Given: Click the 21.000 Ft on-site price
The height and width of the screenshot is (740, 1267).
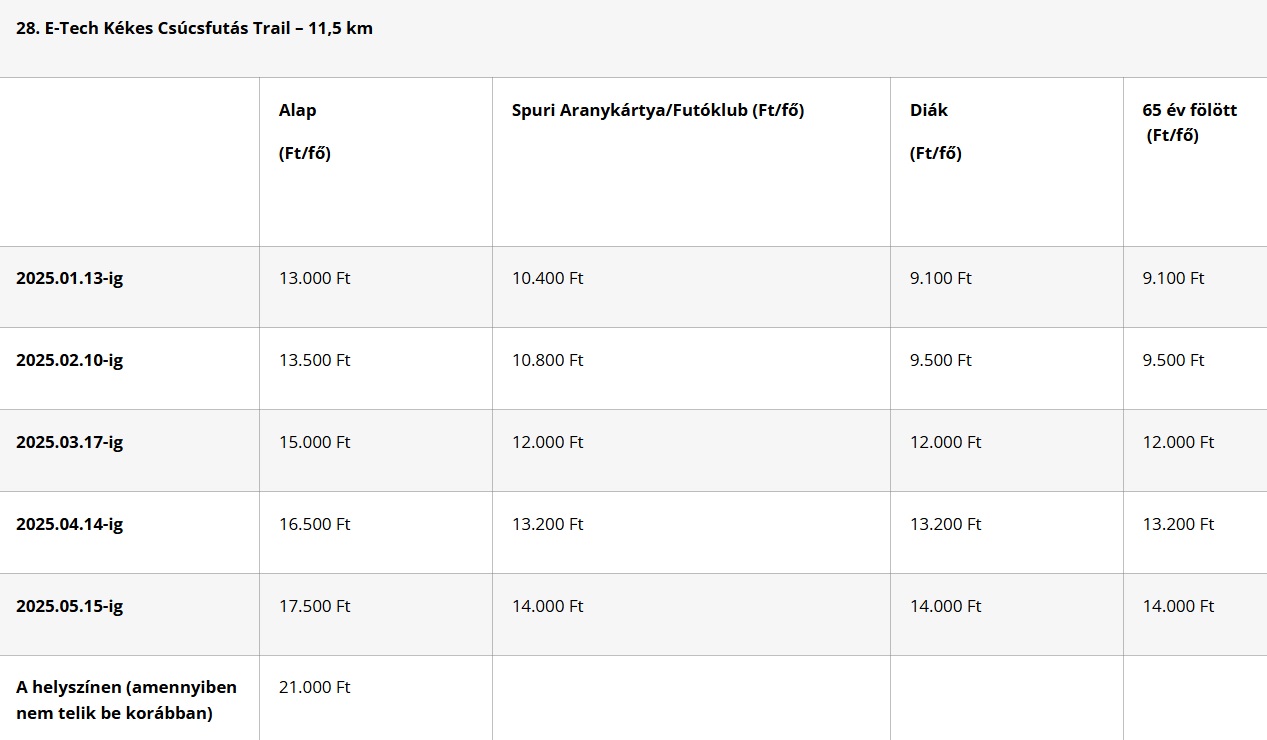Looking at the screenshot, I should tap(315, 687).
